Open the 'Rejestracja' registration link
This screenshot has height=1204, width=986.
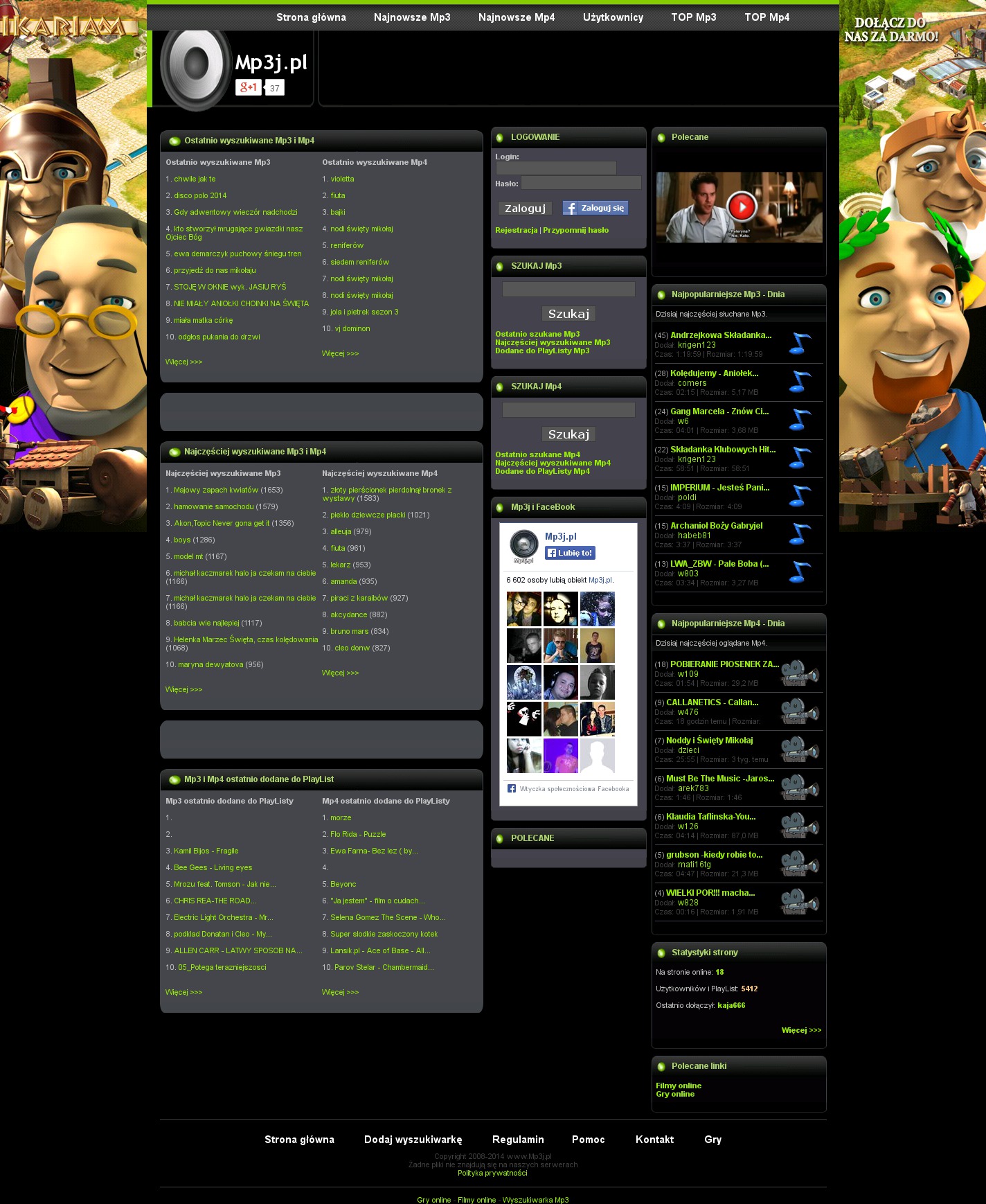pyautogui.click(x=516, y=230)
